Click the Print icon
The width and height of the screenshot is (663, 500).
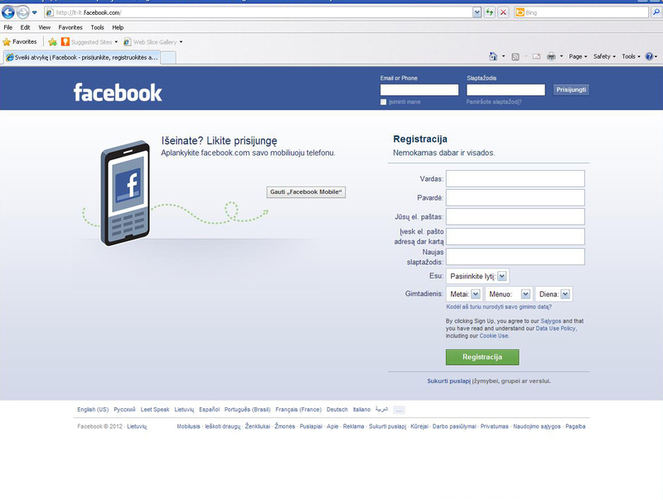(551, 56)
